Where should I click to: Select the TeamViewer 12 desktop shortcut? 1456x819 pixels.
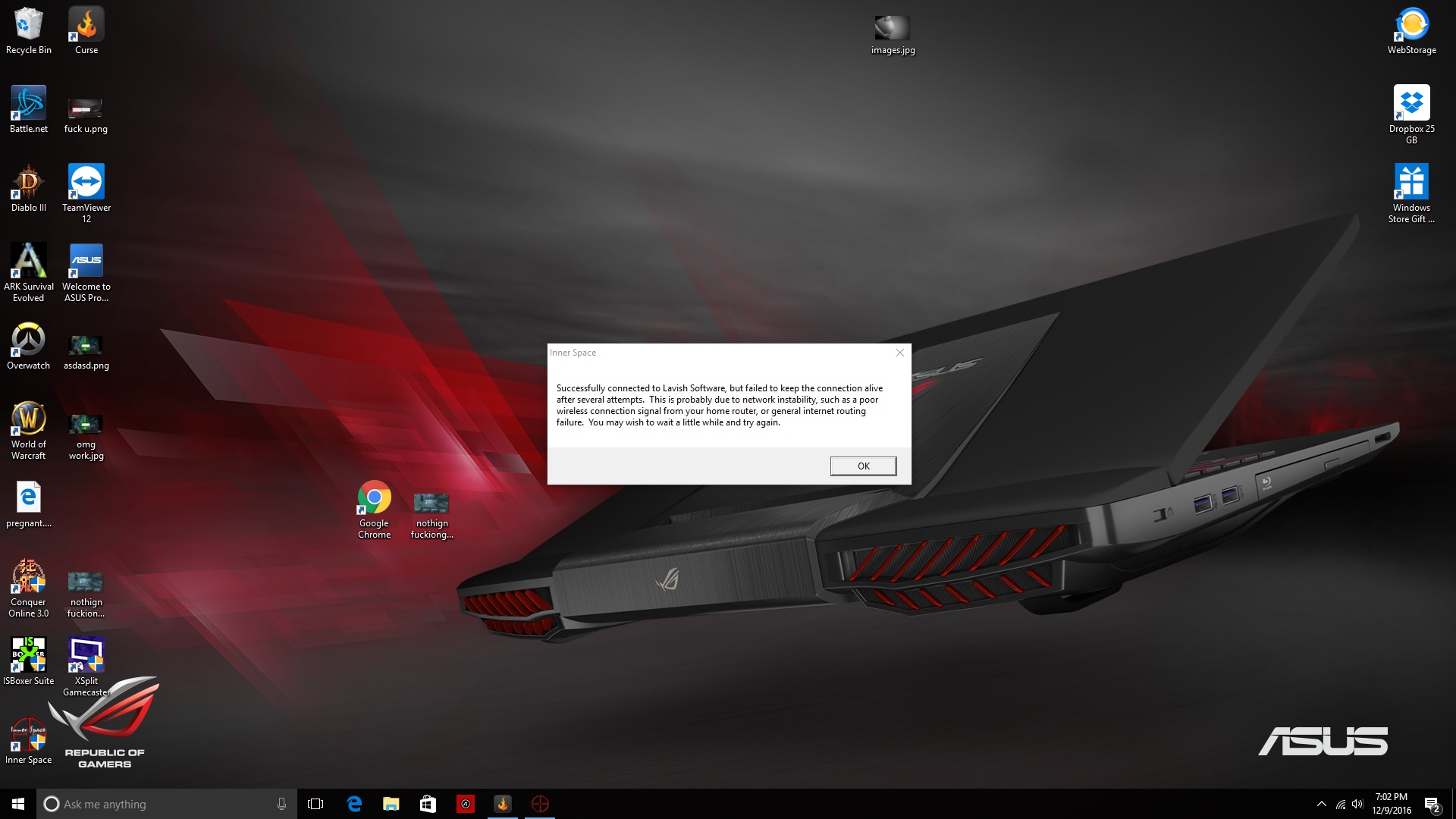pyautogui.click(x=86, y=193)
